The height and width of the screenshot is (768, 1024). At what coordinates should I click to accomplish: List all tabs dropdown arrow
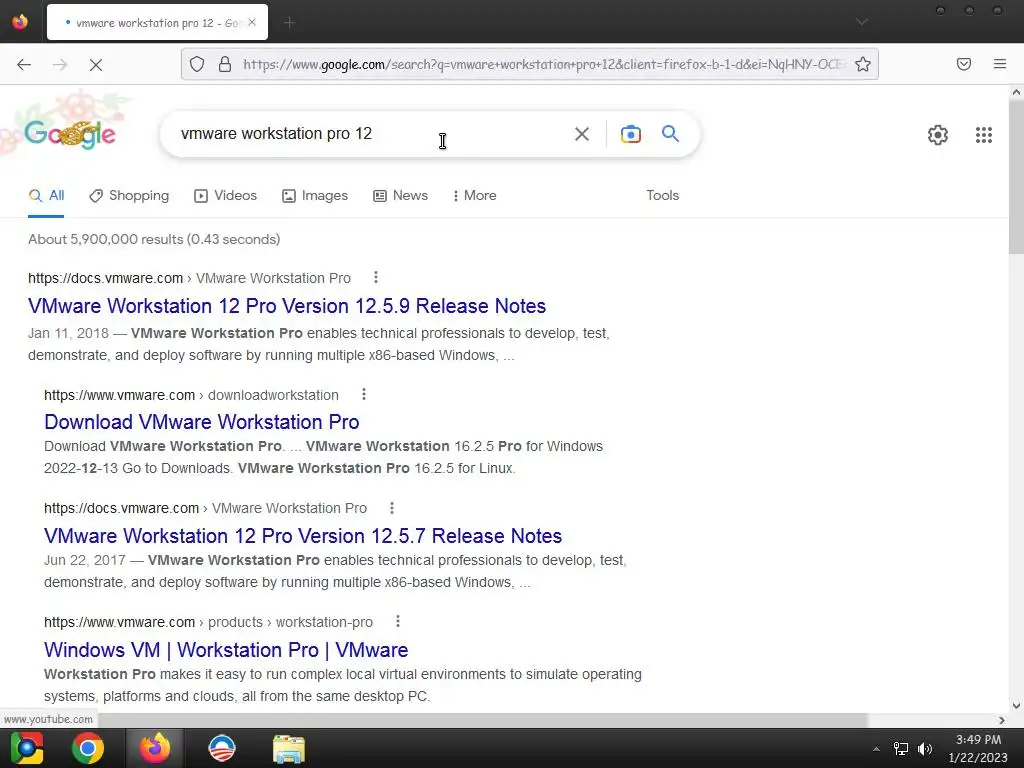coord(861,22)
